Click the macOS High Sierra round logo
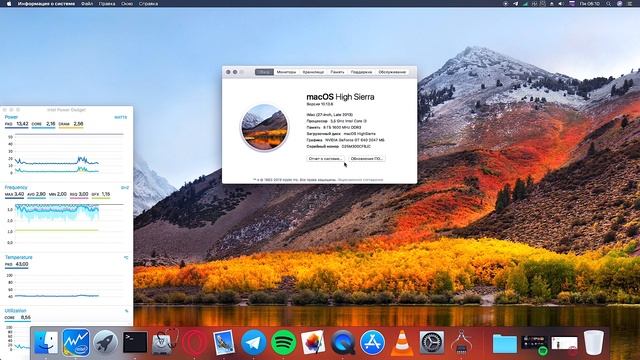The image size is (640, 360). [x=264, y=127]
